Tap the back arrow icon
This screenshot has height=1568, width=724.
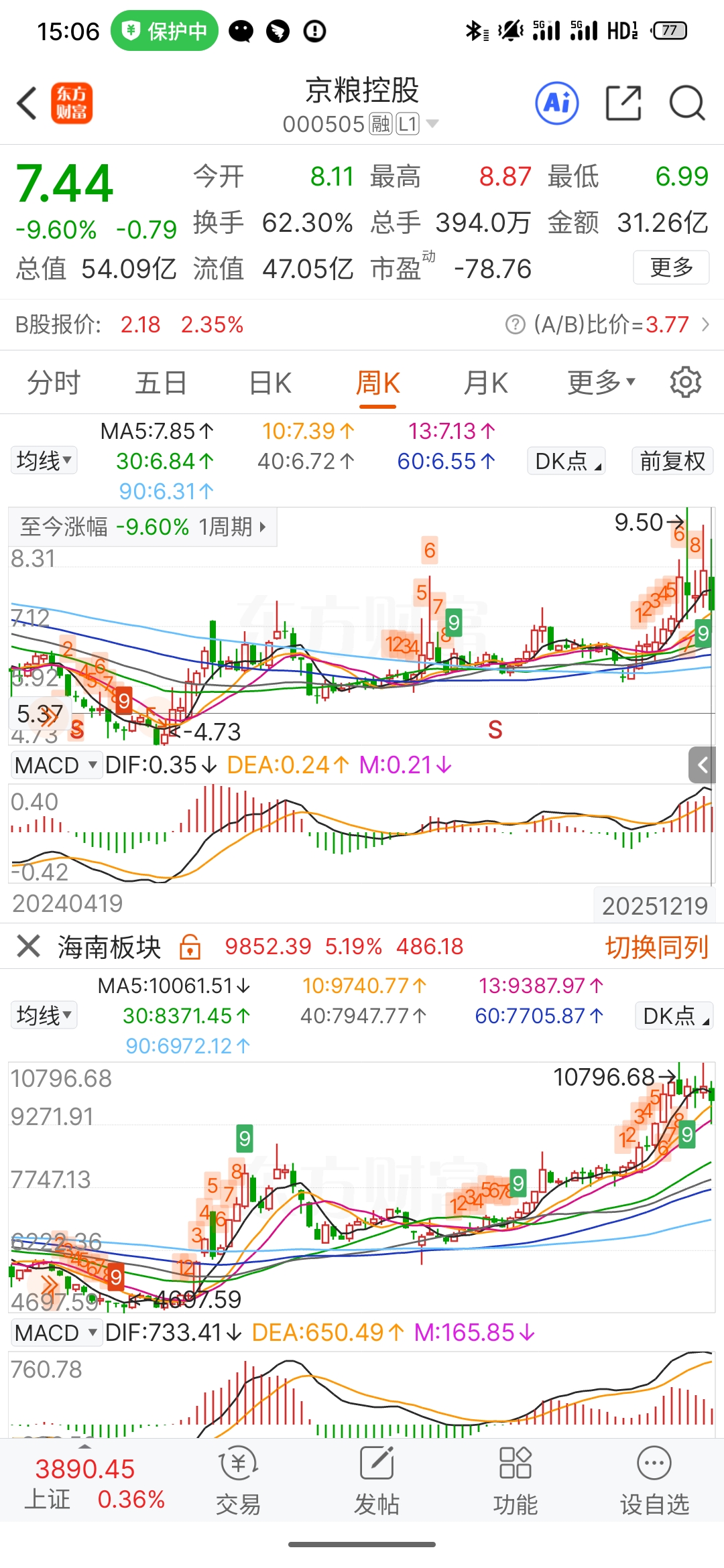point(27,104)
